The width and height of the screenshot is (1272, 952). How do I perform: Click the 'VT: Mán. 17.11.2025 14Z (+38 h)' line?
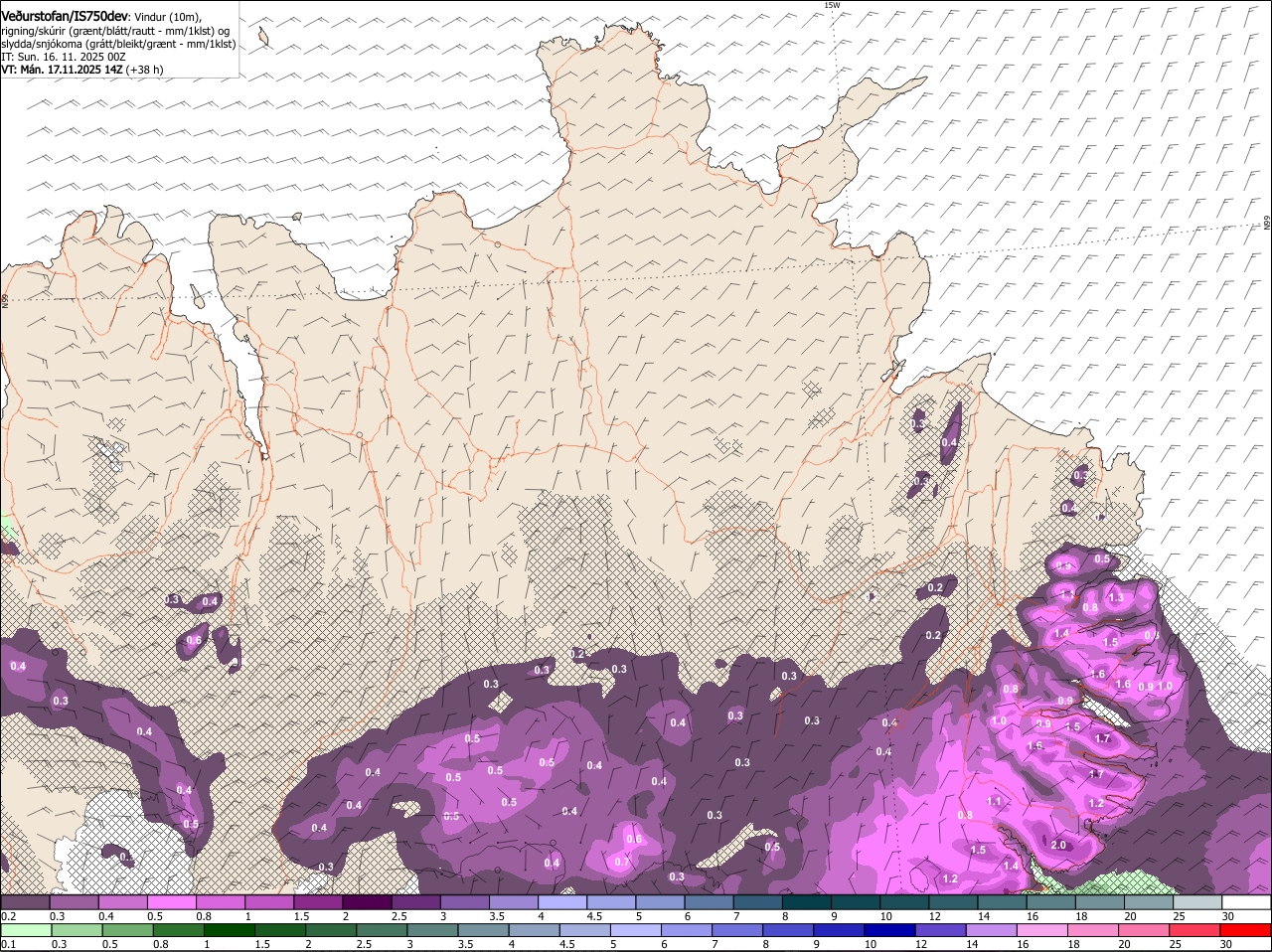coord(81,70)
